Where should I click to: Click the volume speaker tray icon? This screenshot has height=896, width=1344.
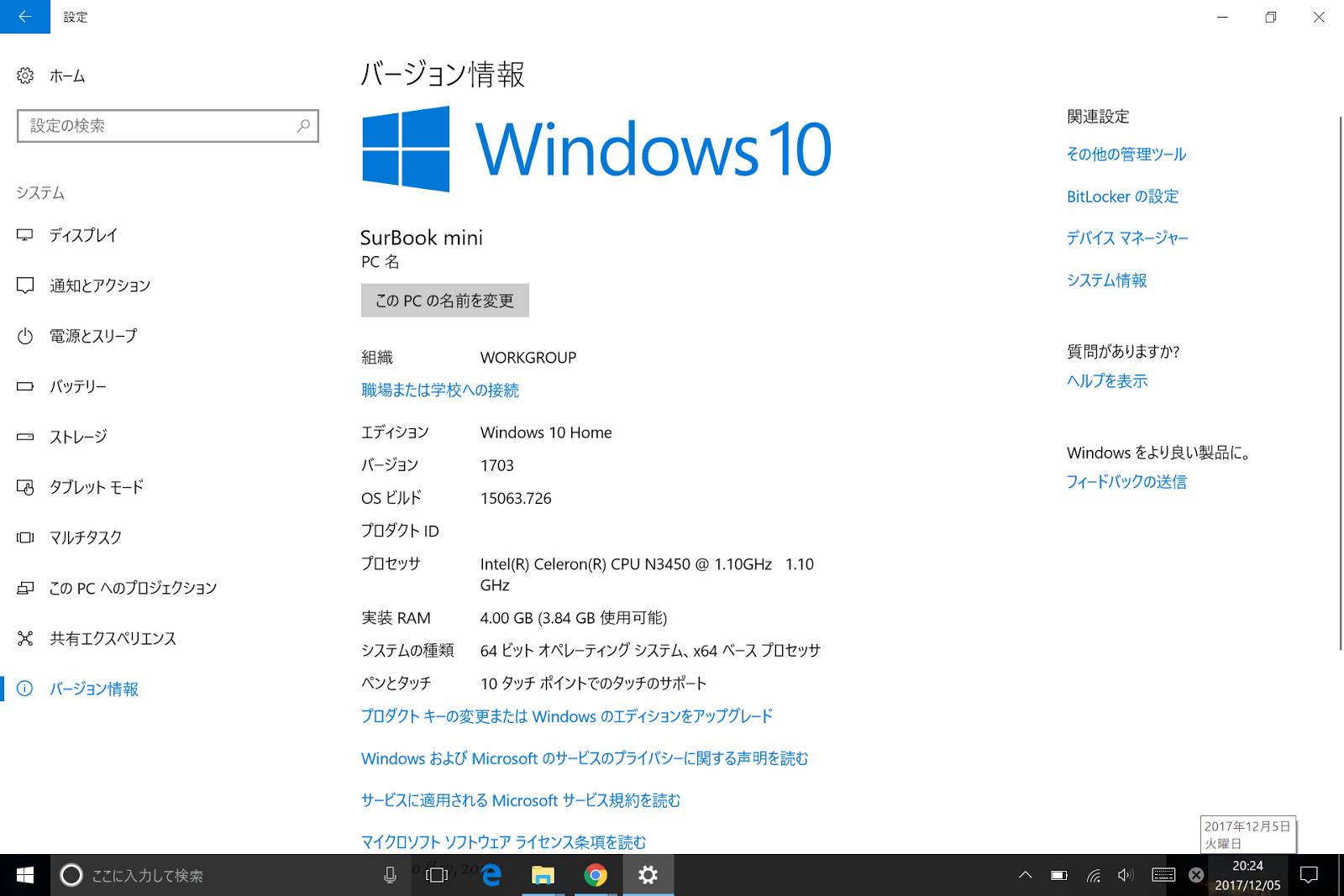pyautogui.click(x=1126, y=875)
